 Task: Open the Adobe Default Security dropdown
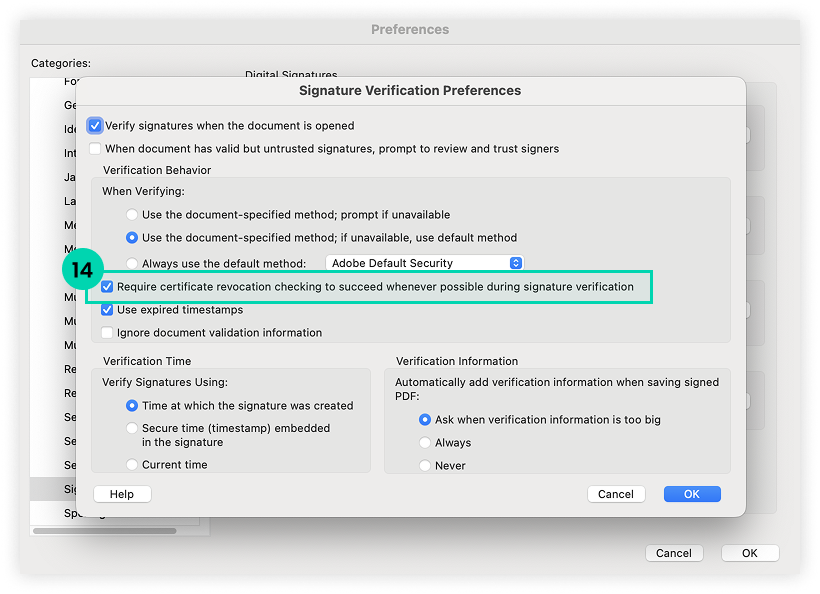(424, 263)
